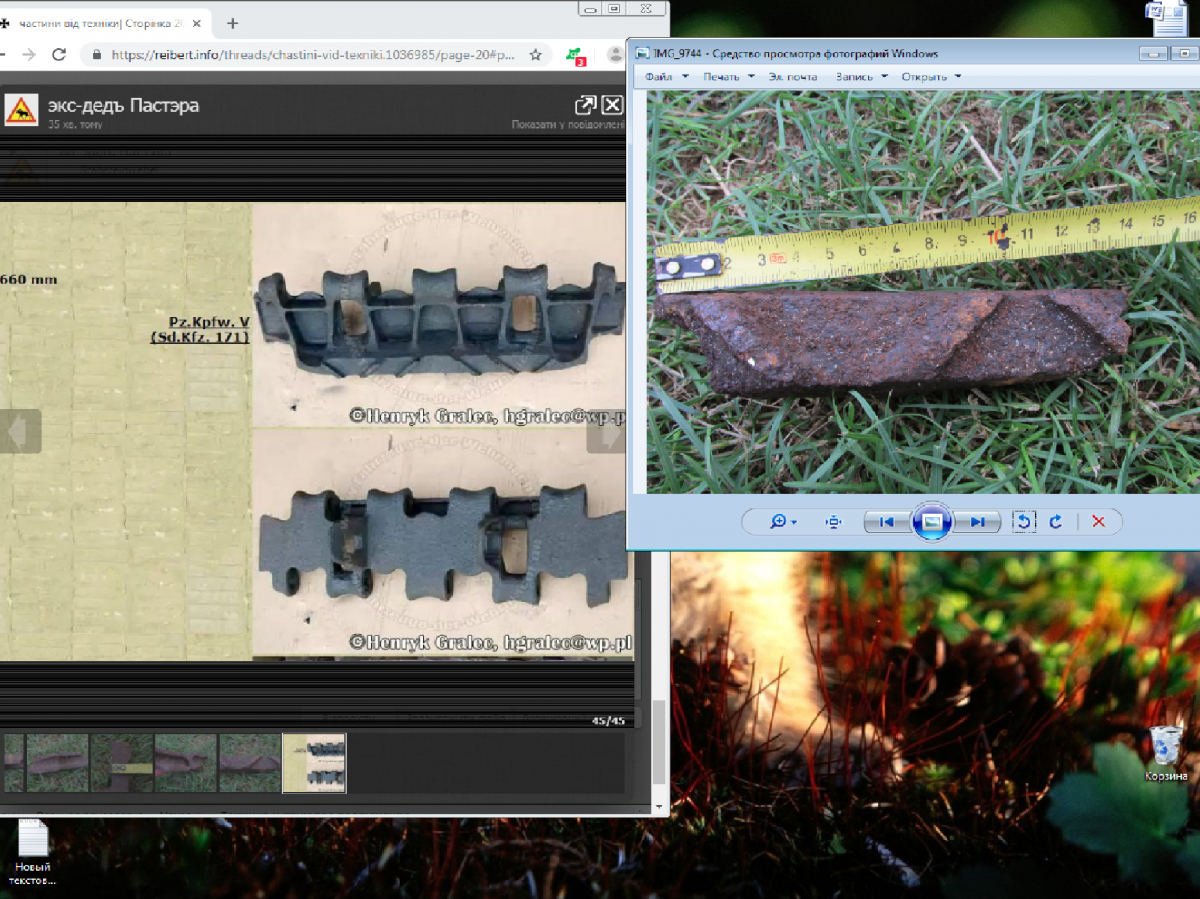
Task: Open the zoom magnifier in photo viewer
Action: coord(782,522)
